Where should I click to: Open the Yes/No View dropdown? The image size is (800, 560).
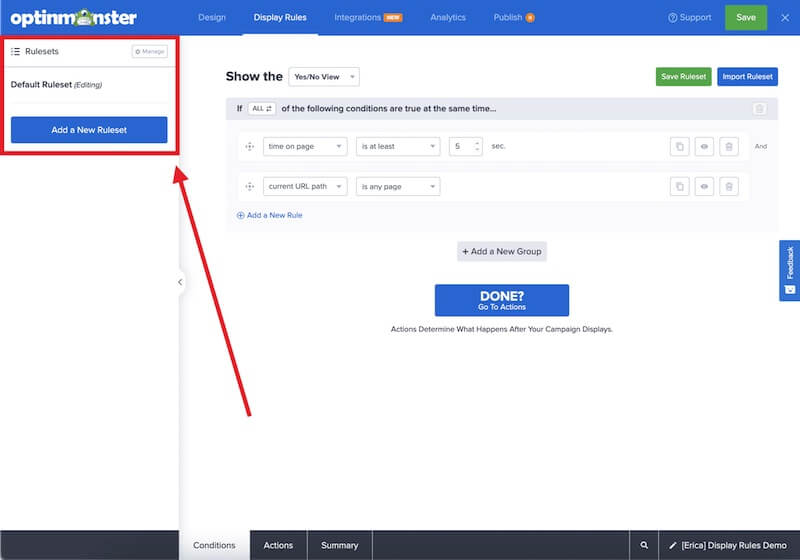coord(323,77)
